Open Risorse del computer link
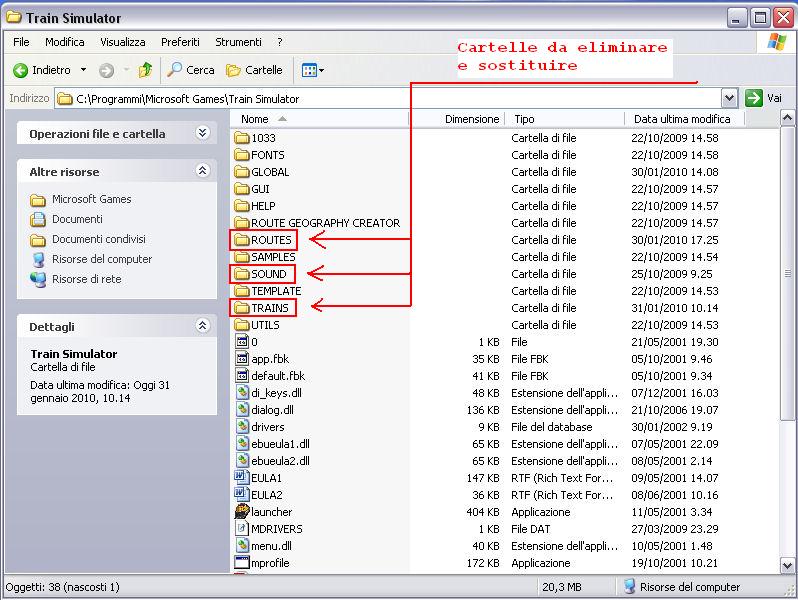The image size is (798, 600). 102,259
